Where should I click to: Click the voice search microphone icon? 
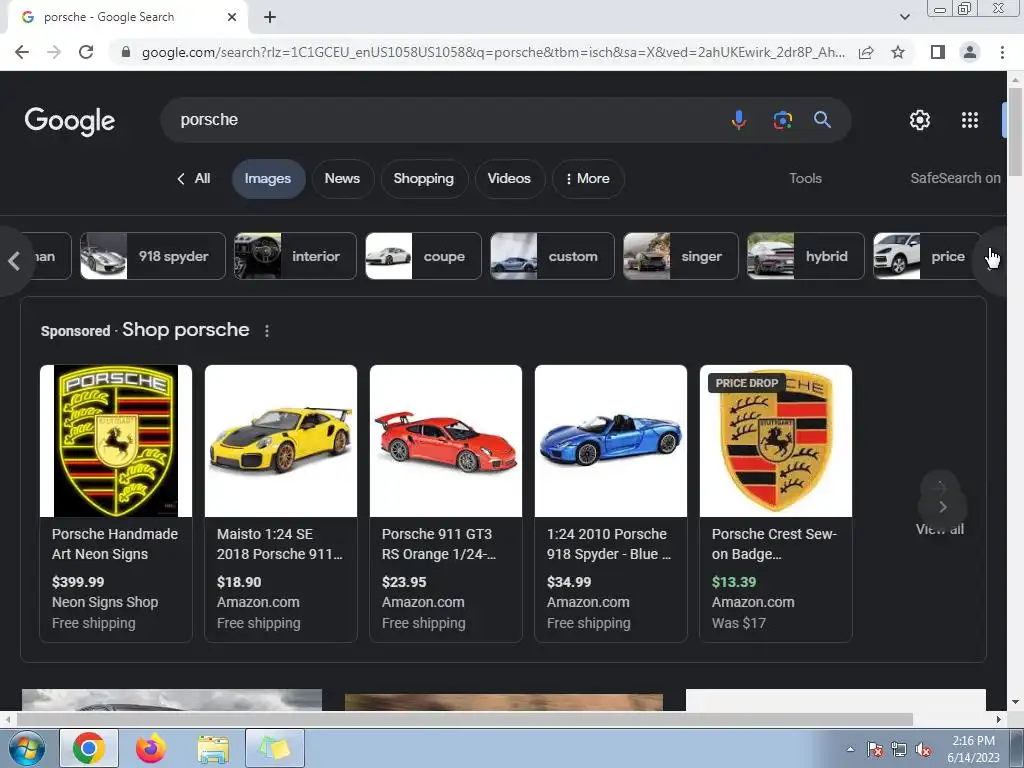(x=739, y=120)
